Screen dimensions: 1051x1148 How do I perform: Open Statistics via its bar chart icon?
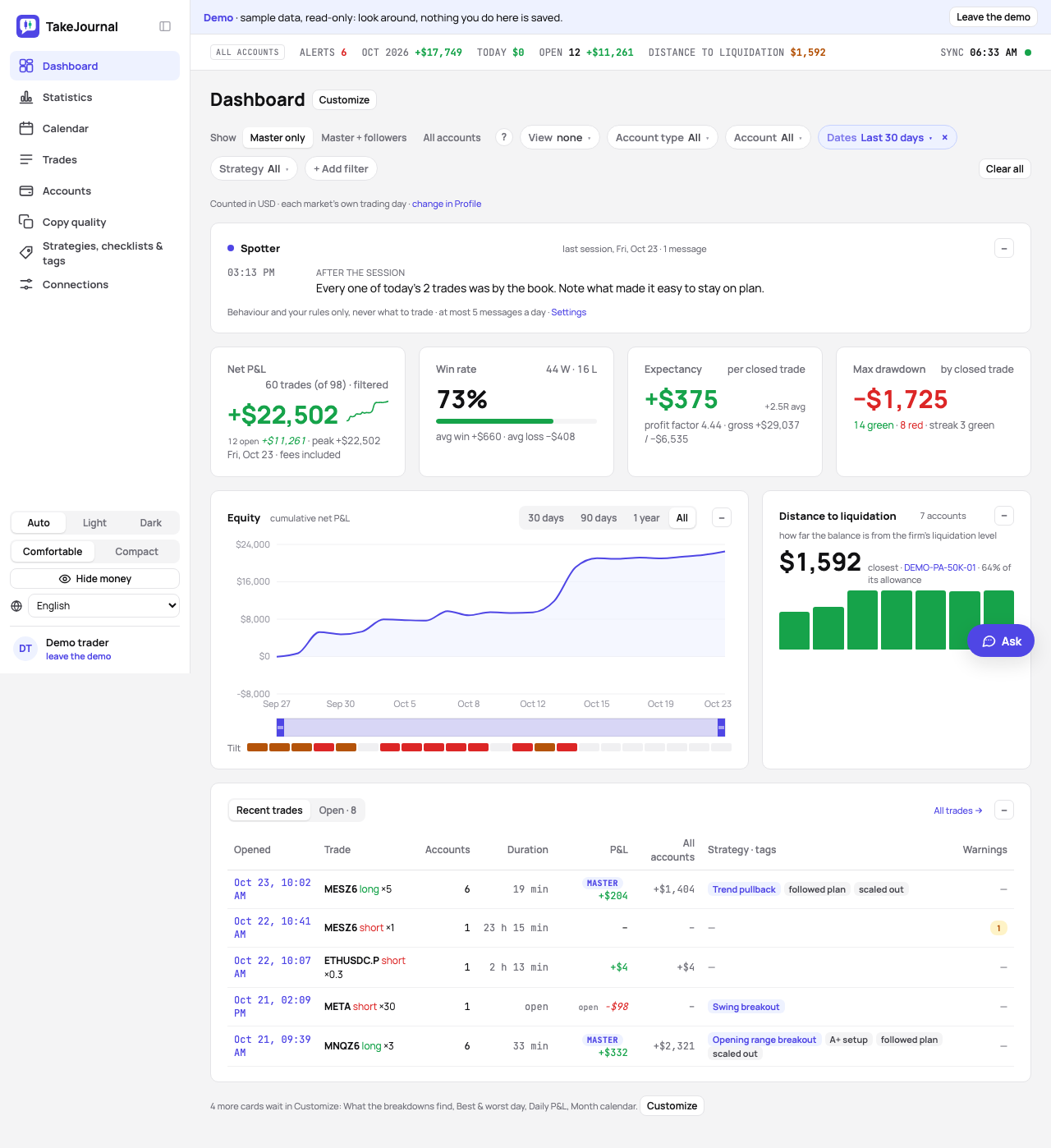click(26, 97)
